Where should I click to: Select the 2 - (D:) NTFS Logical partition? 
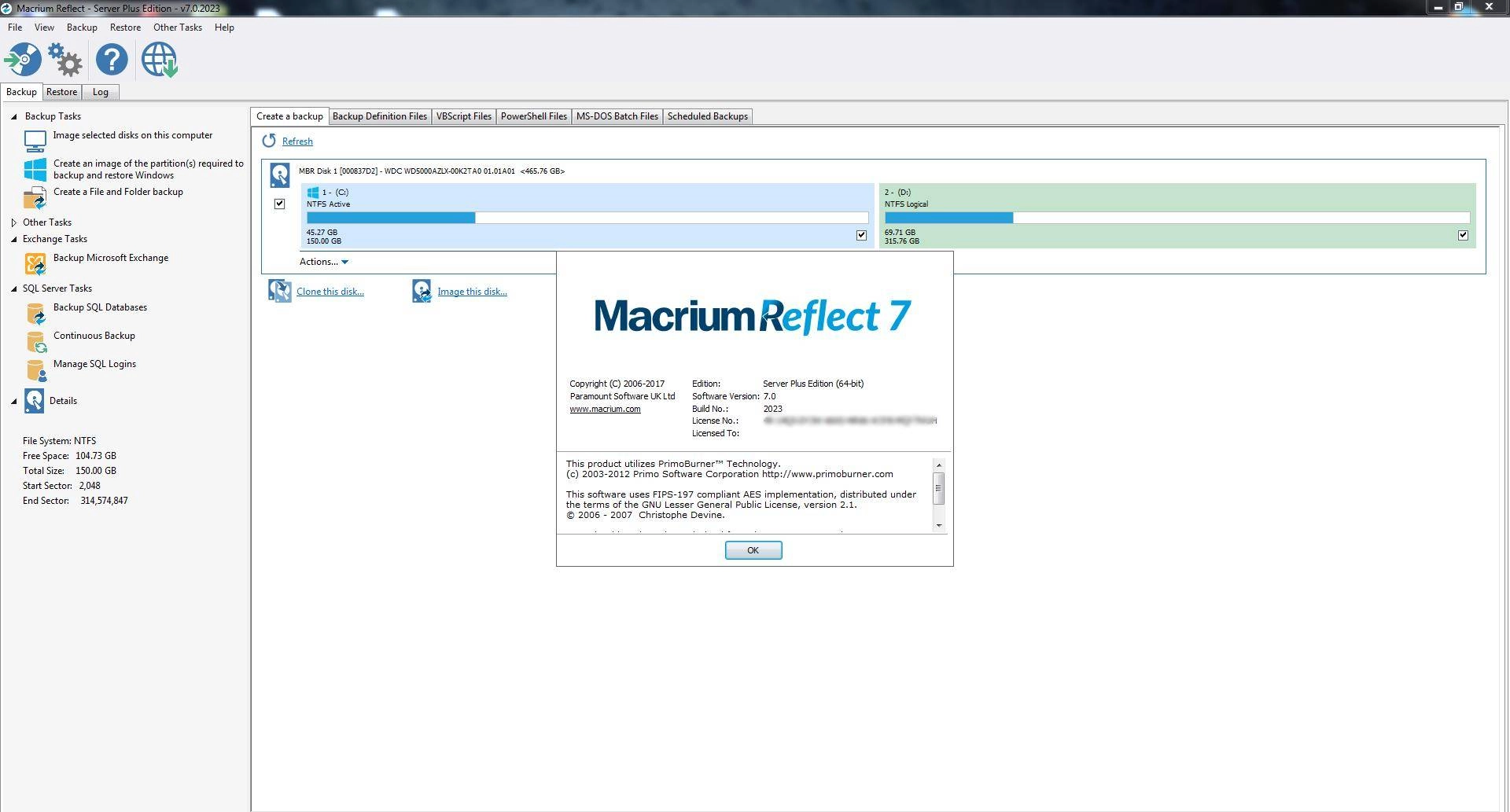(1177, 216)
